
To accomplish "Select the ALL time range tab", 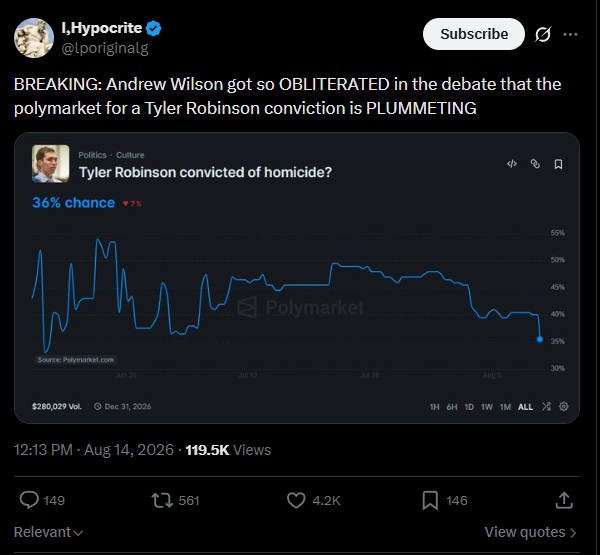I will pyautogui.click(x=525, y=407).
